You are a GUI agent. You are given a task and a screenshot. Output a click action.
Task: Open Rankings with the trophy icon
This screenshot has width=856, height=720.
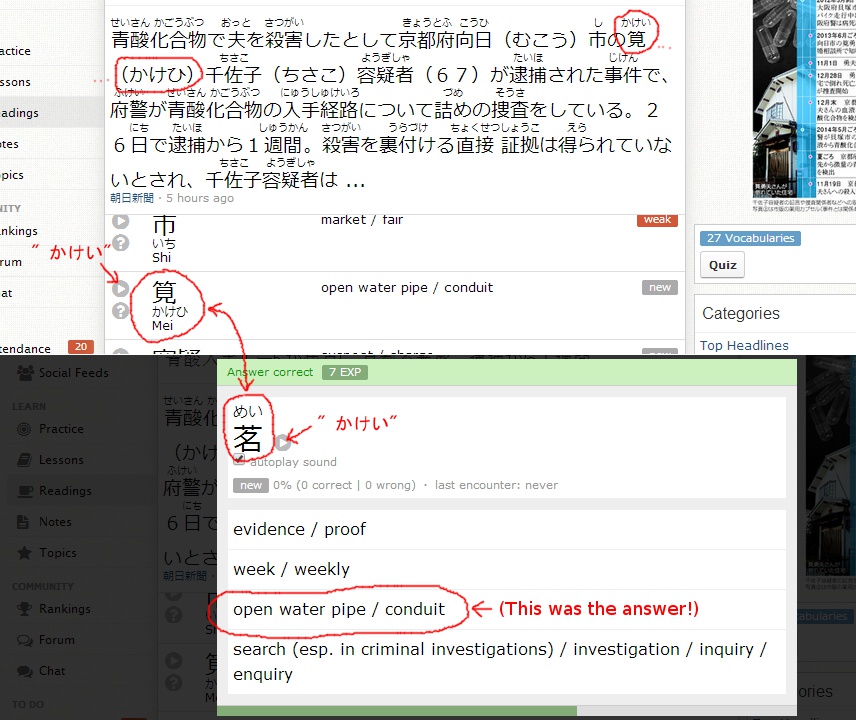pos(64,609)
